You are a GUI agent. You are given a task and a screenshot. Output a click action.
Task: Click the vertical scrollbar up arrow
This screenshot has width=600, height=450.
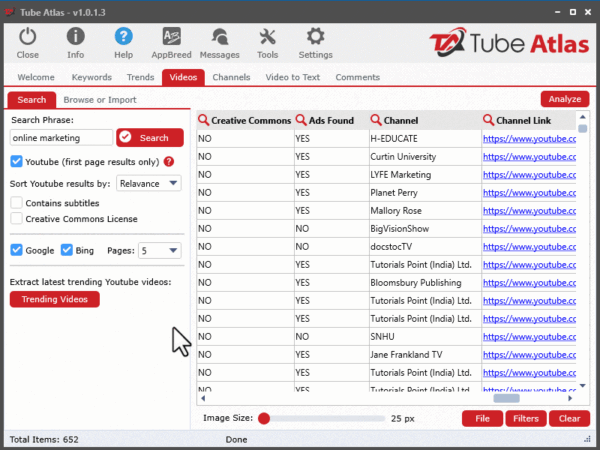[582, 117]
